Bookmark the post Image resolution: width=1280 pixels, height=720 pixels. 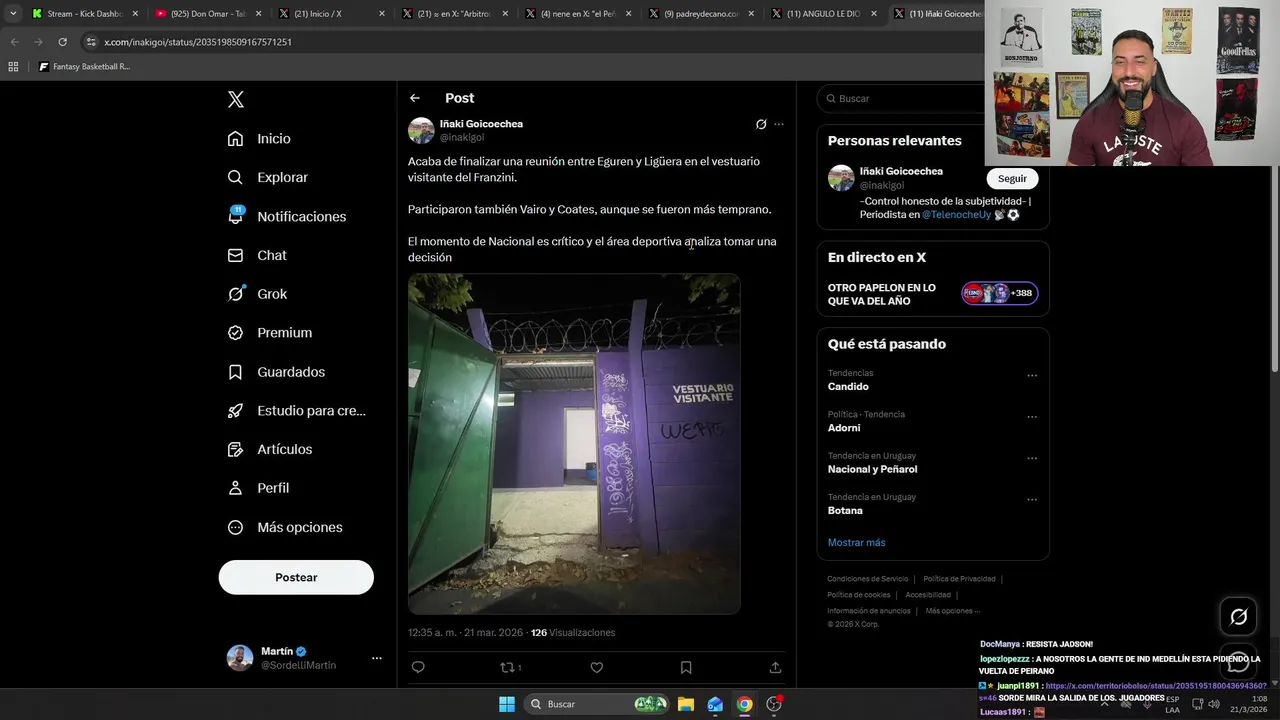(686, 668)
